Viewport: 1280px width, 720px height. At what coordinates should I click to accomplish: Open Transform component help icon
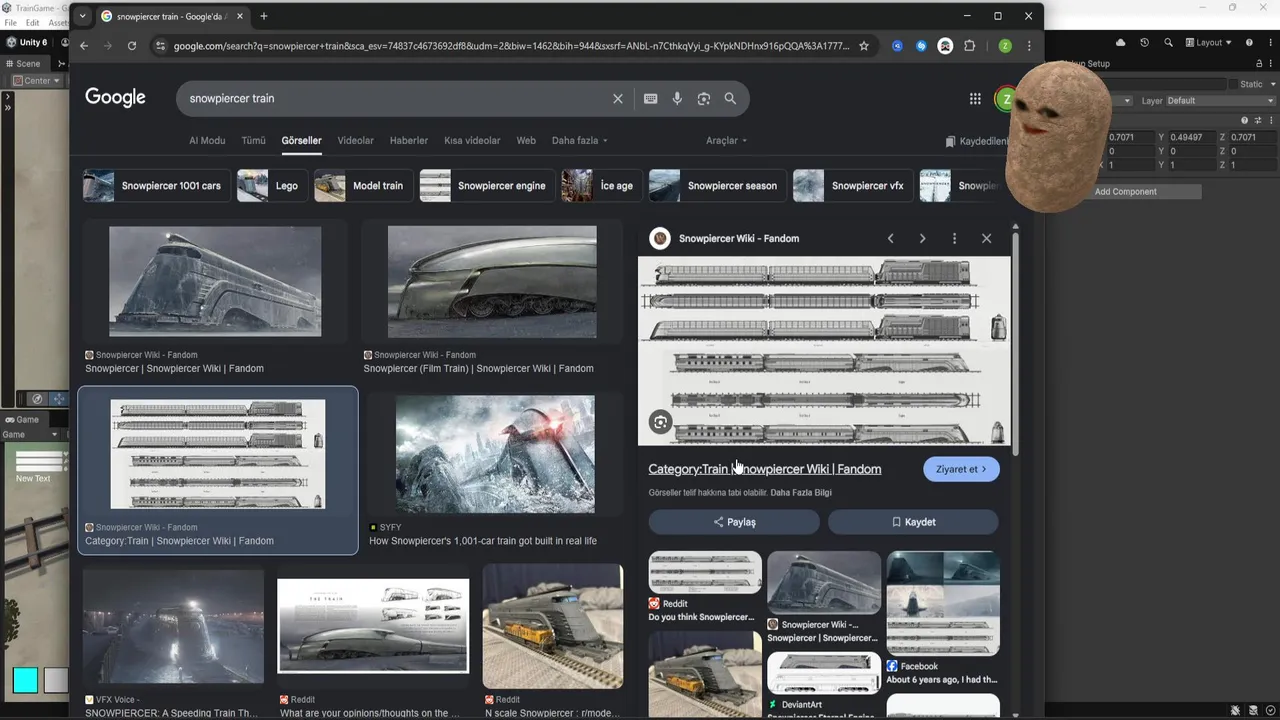[x=1245, y=120]
